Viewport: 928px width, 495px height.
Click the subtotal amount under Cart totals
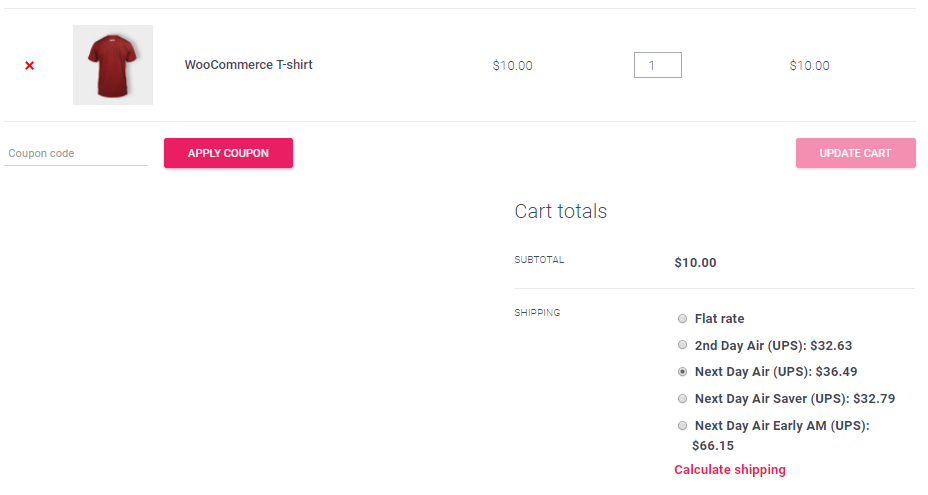coord(695,263)
